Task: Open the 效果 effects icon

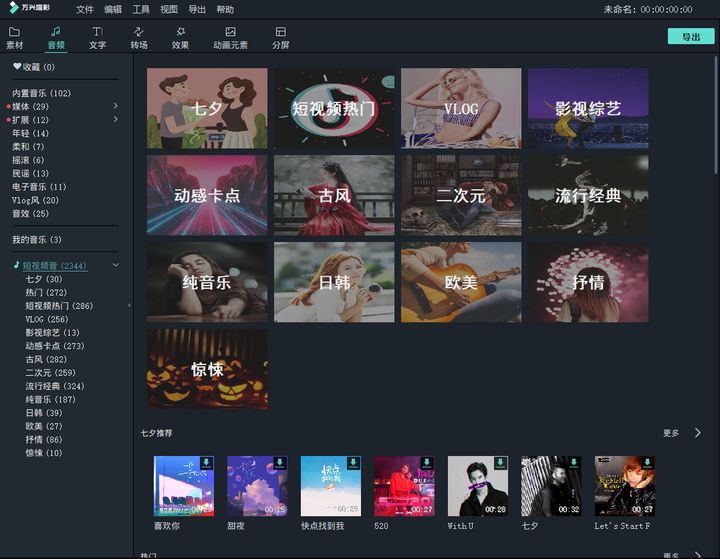Action: tap(180, 32)
